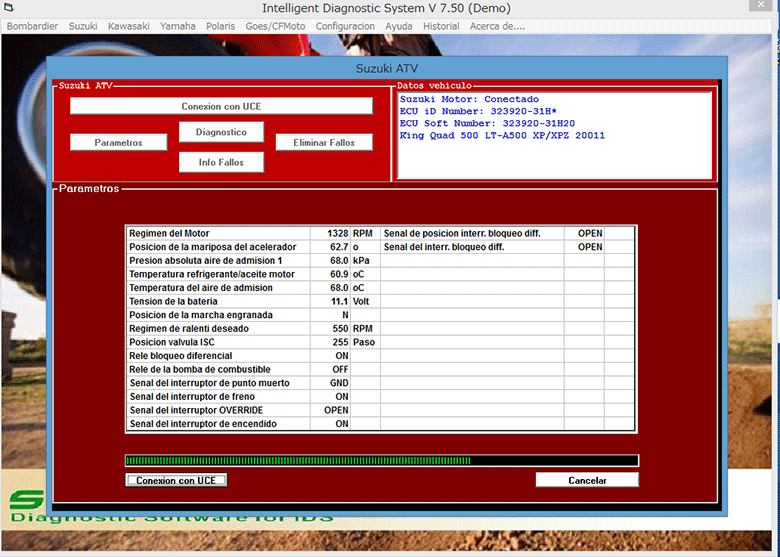Viewport: 780px width, 557px height.
Task: Select 'Temperatura refrigerante/aceite motor' row
Action: (219, 274)
